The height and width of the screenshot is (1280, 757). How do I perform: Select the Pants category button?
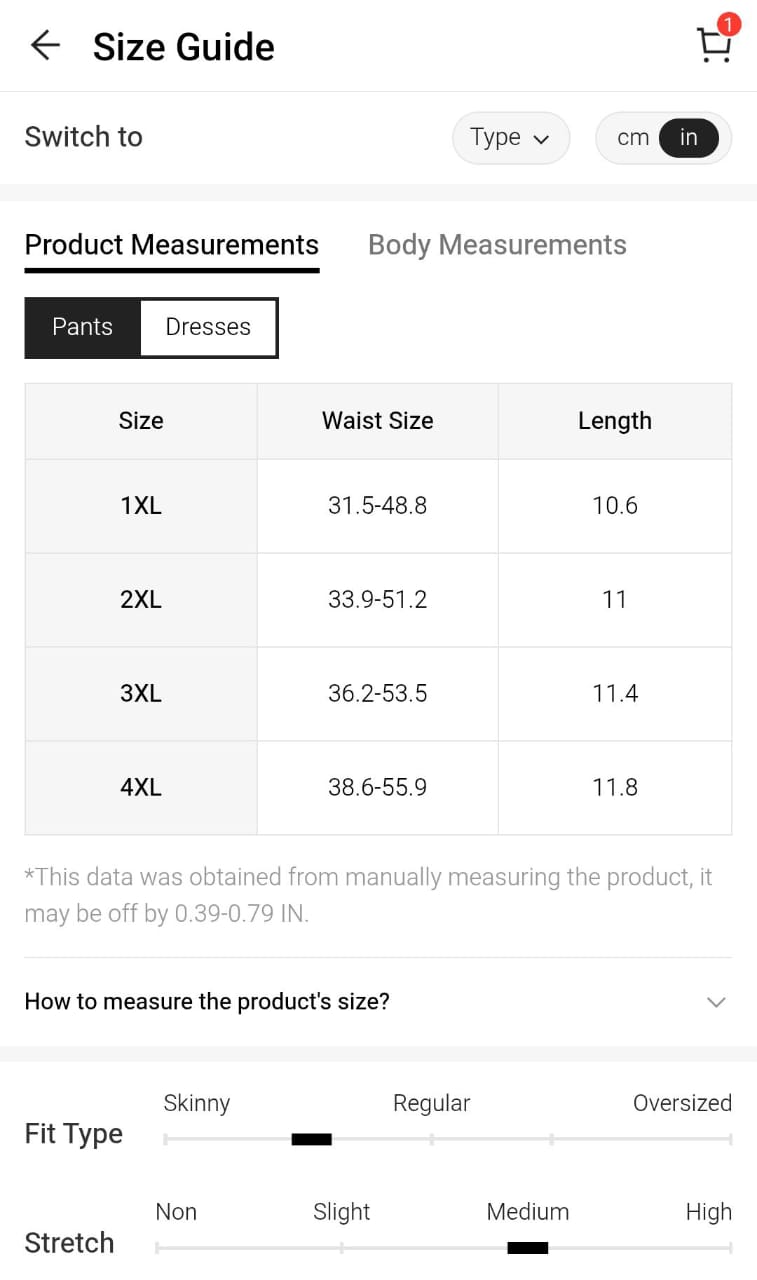pyautogui.click(x=82, y=327)
